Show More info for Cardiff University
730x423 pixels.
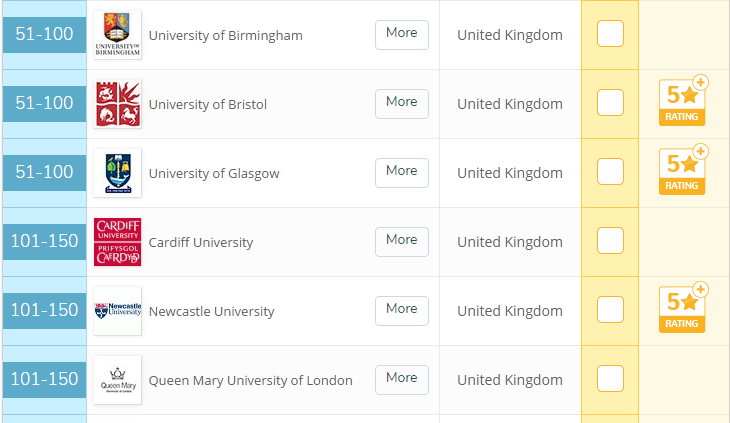(401, 241)
